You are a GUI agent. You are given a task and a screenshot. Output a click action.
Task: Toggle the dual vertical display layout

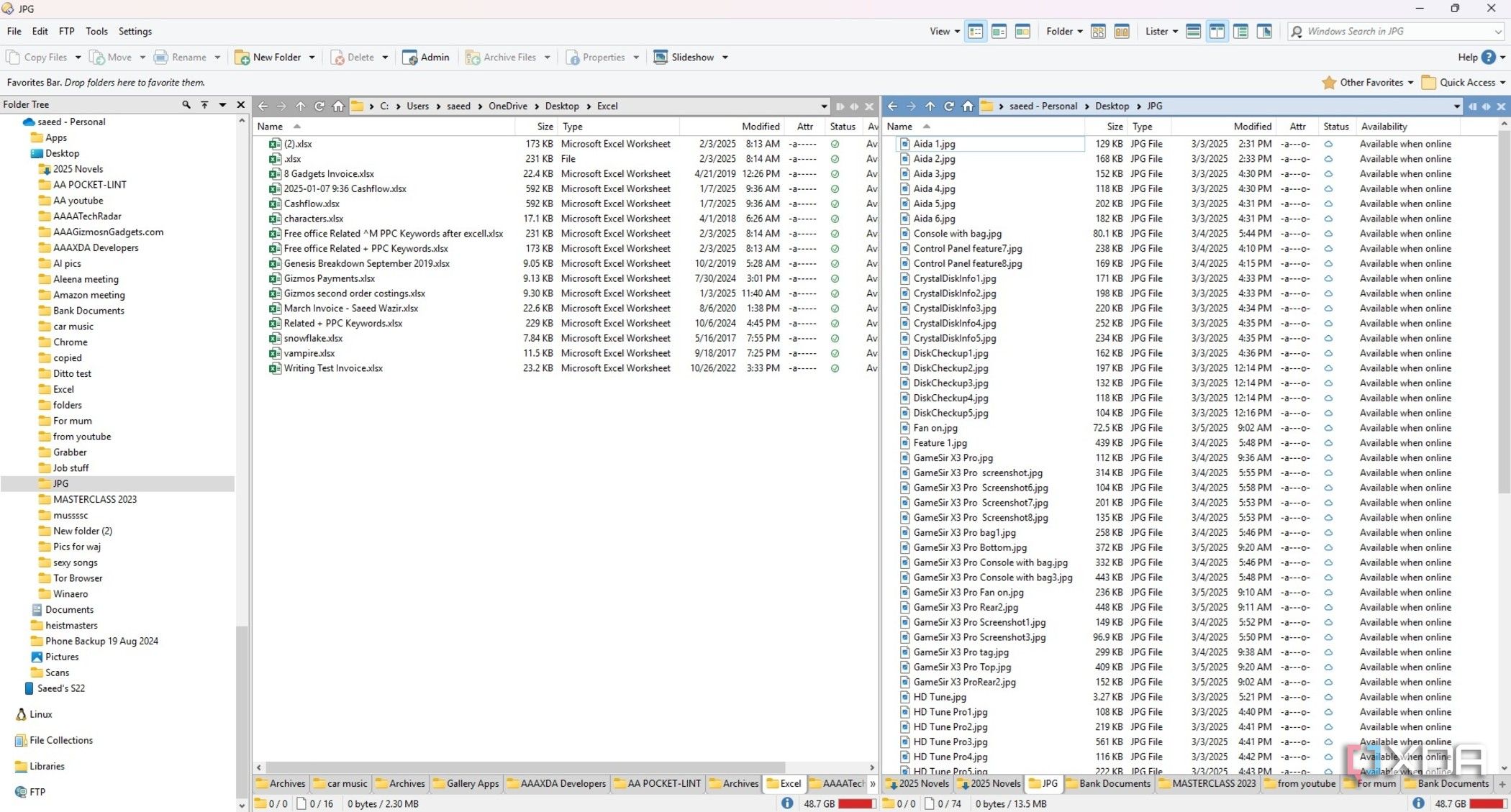(1217, 32)
